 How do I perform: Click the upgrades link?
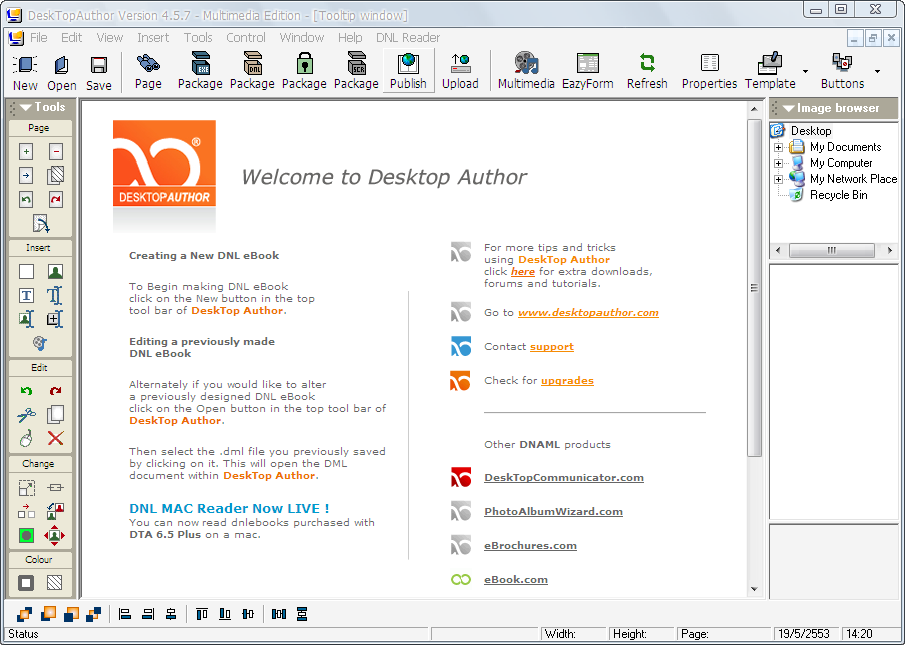click(567, 381)
